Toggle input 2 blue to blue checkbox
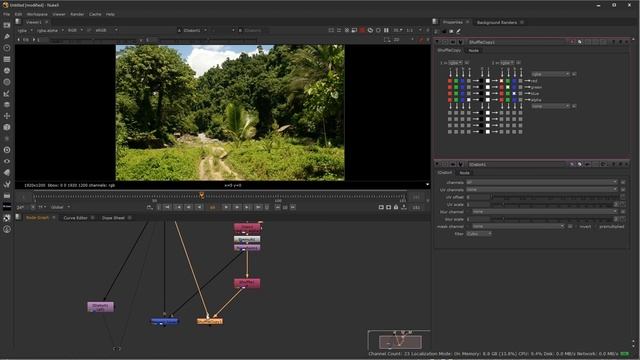 [514, 93]
